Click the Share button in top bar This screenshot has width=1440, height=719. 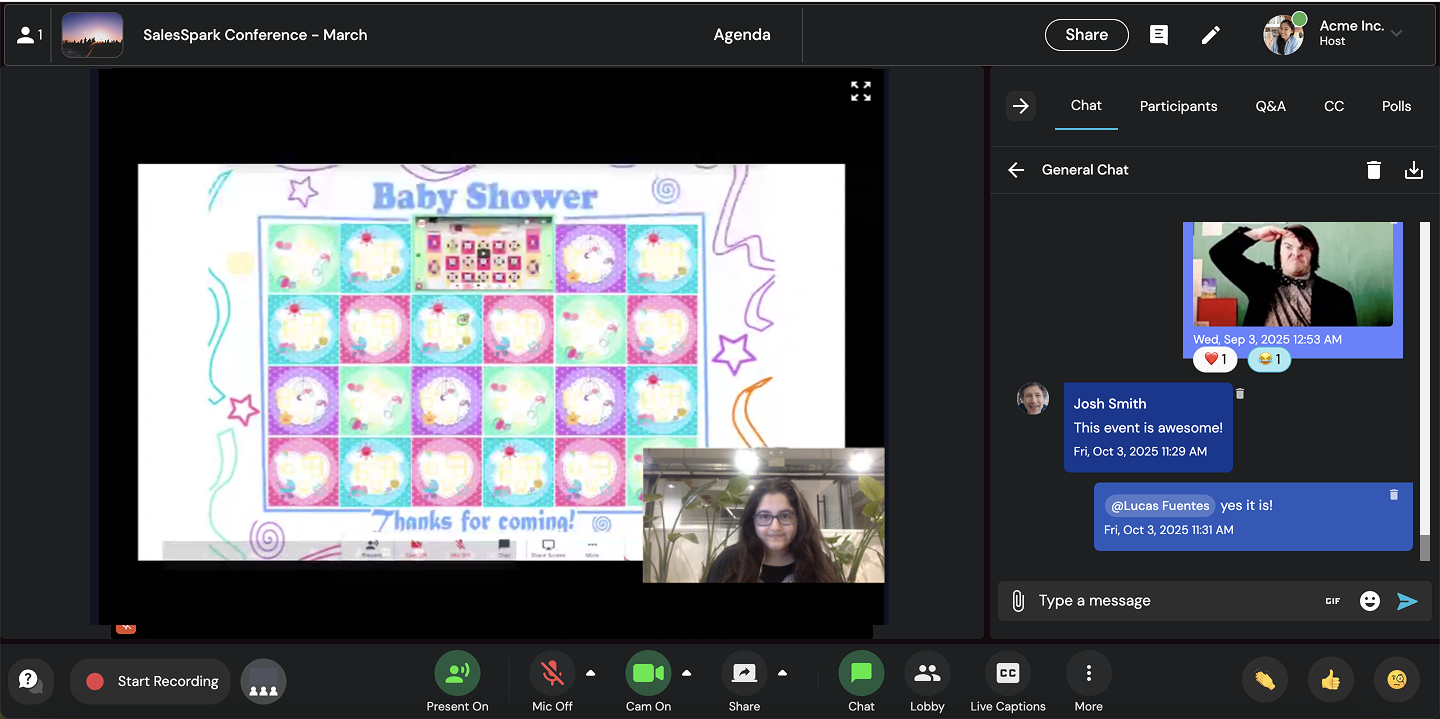point(1086,35)
